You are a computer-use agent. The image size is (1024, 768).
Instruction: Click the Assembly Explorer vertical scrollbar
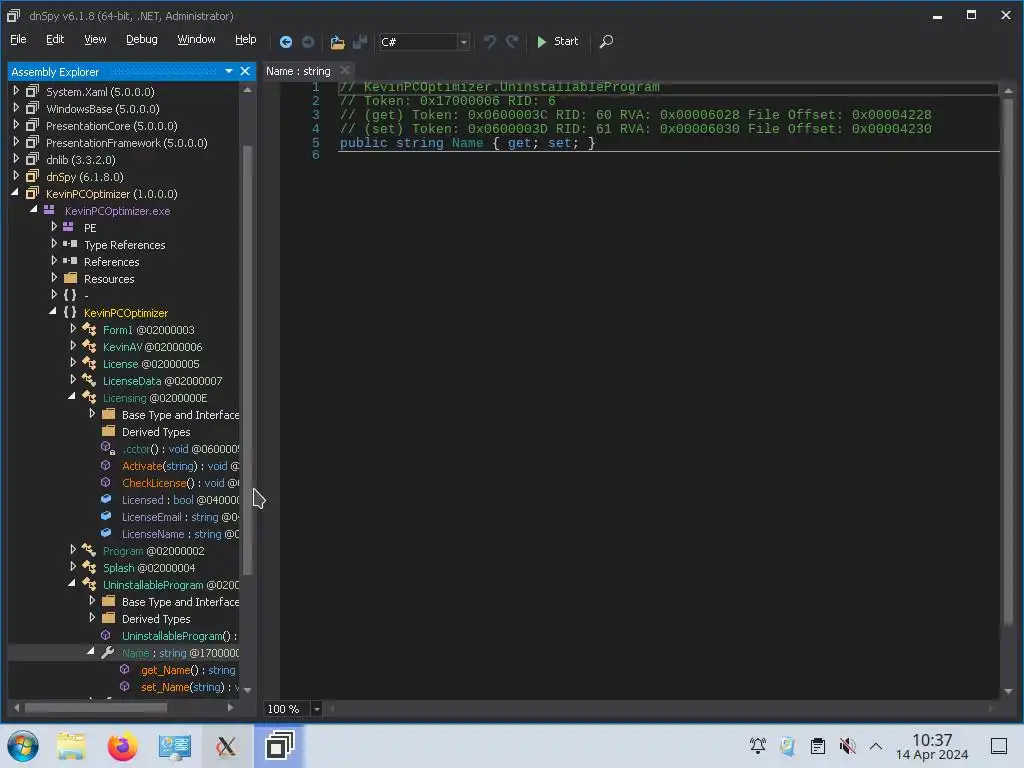[x=247, y=359]
